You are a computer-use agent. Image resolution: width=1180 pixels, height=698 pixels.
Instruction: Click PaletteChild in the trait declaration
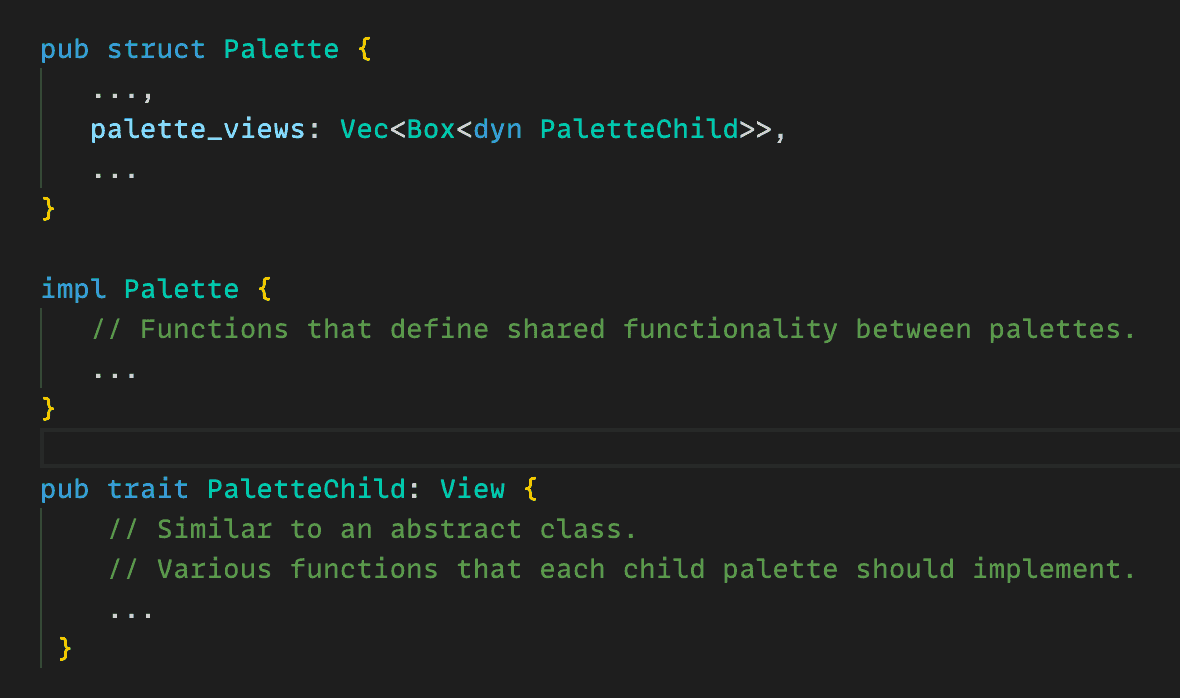(306, 489)
